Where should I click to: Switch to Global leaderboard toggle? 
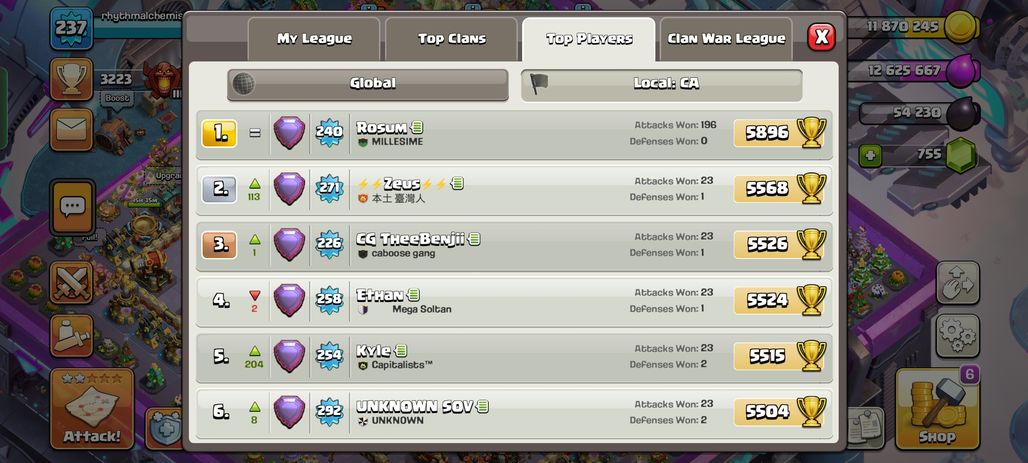[368, 84]
